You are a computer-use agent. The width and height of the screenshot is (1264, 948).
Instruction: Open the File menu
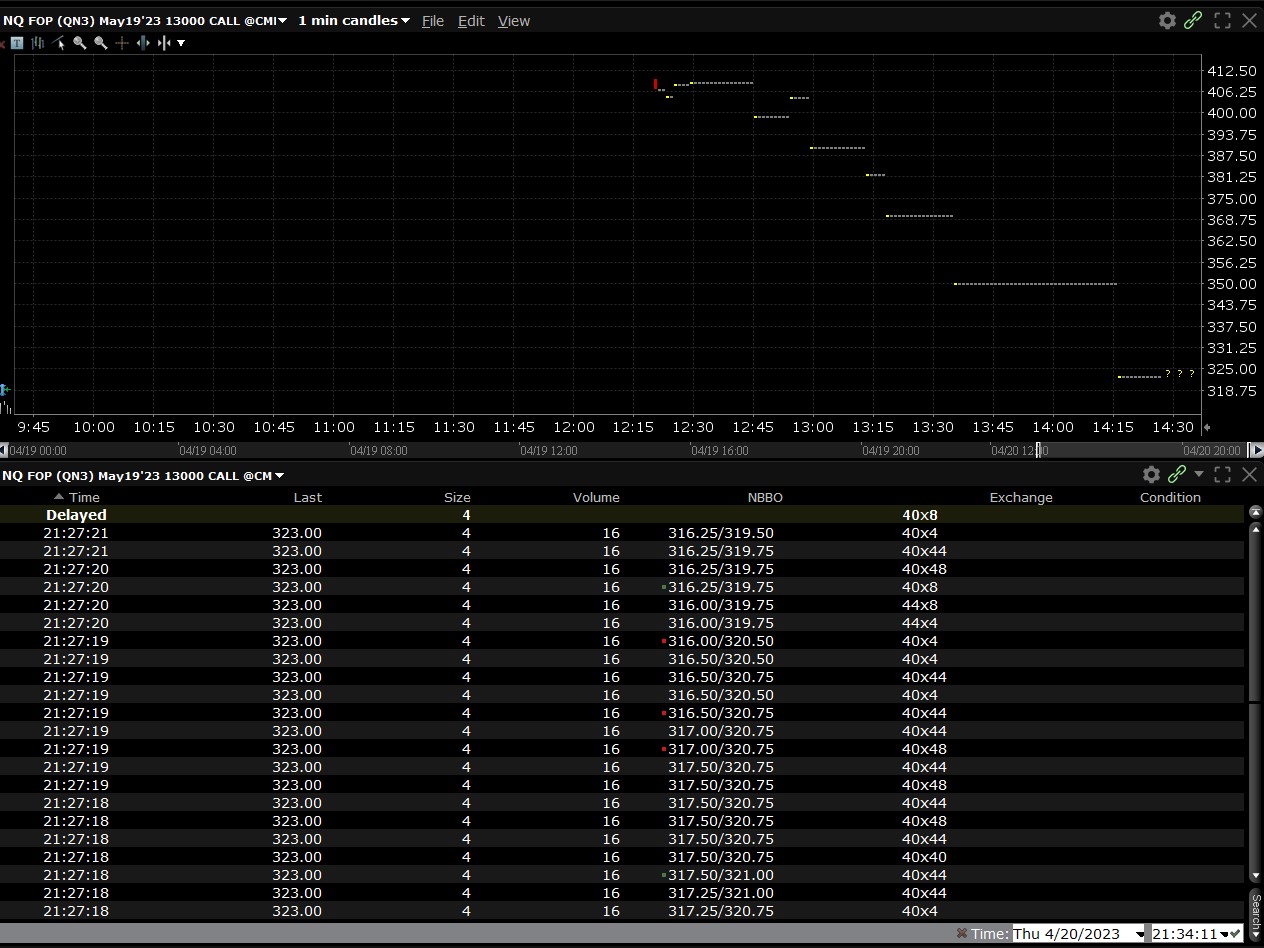coord(433,21)
